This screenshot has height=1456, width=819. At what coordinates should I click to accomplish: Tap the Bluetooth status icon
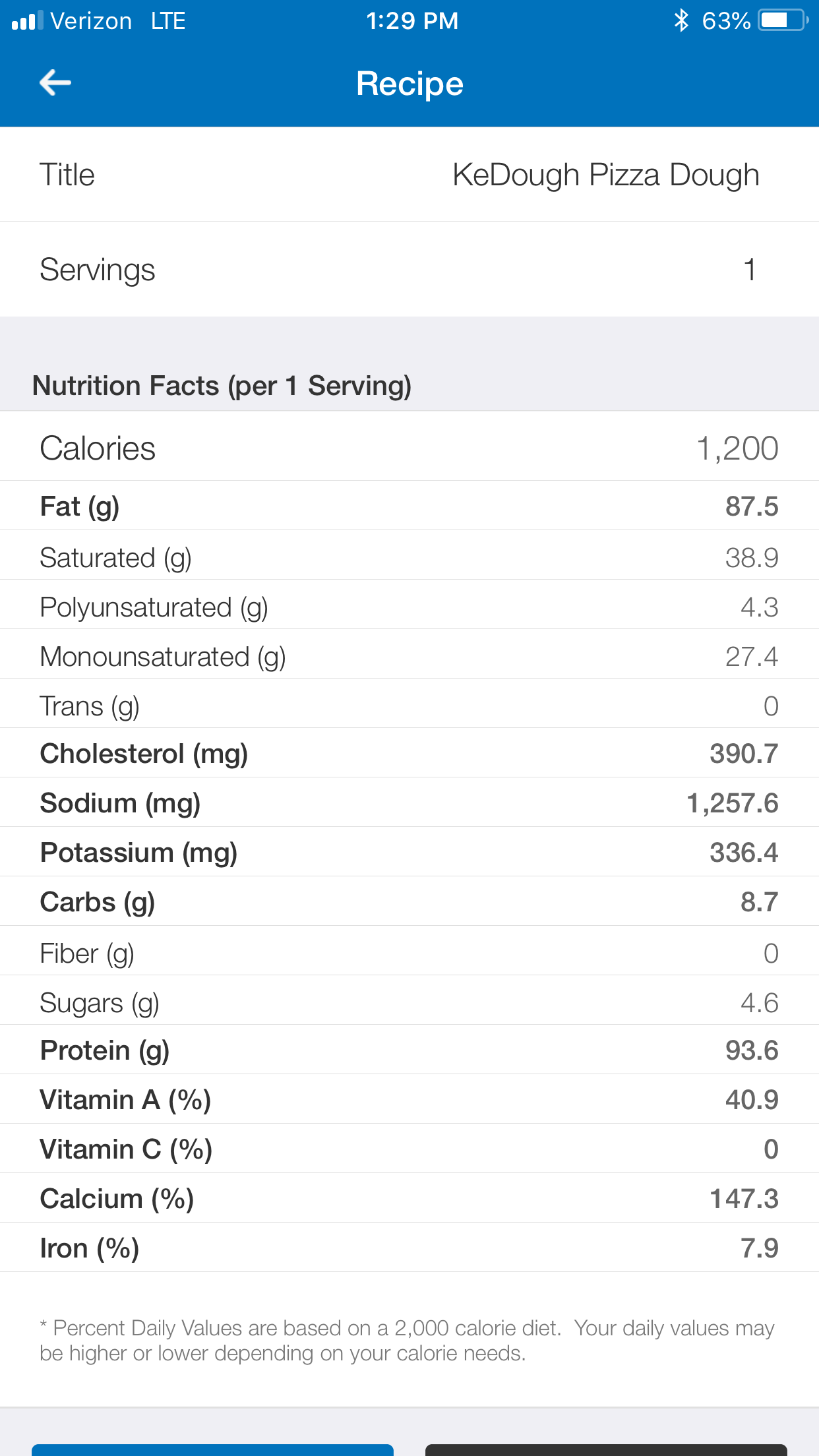point(681,20)
